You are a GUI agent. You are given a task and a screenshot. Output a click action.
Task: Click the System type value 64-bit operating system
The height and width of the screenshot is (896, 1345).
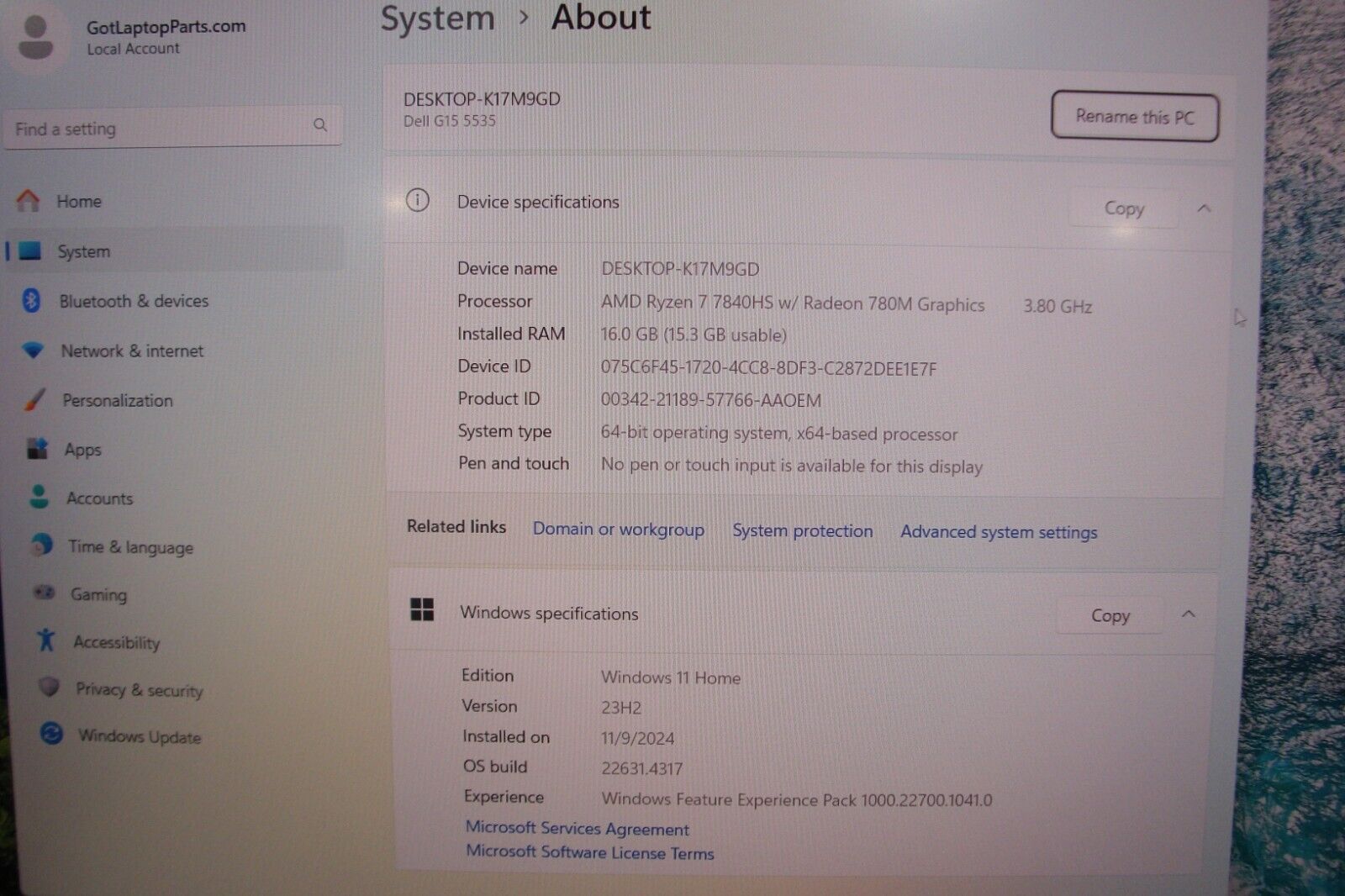coord(779,434)
